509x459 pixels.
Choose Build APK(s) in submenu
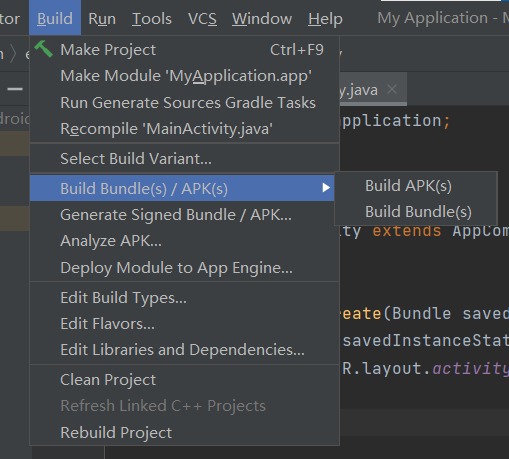coord(416,186)
